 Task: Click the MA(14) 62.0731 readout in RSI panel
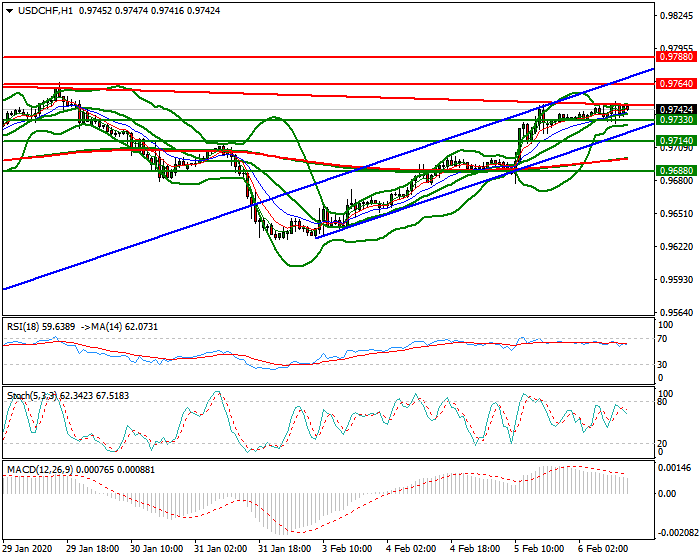124,327
